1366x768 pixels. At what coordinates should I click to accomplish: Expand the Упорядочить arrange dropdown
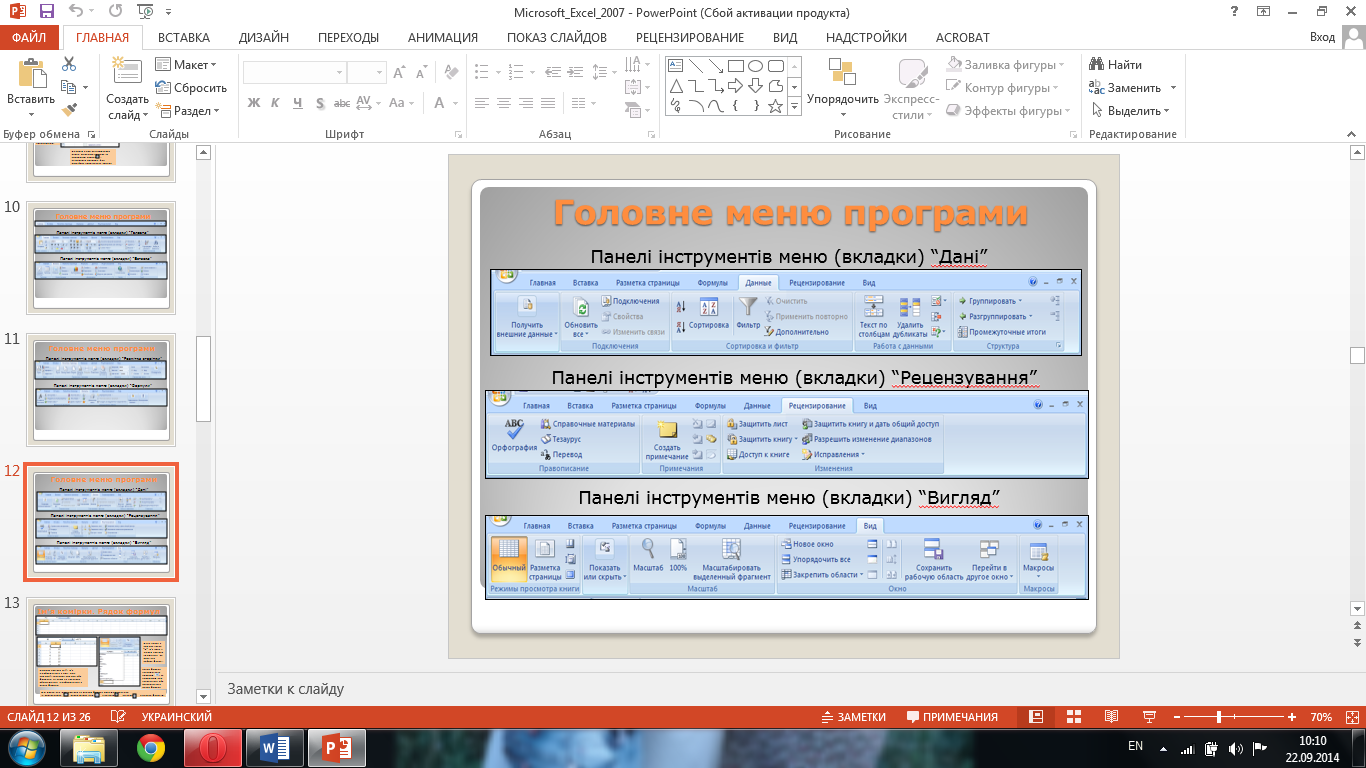(x=842, y=100)
